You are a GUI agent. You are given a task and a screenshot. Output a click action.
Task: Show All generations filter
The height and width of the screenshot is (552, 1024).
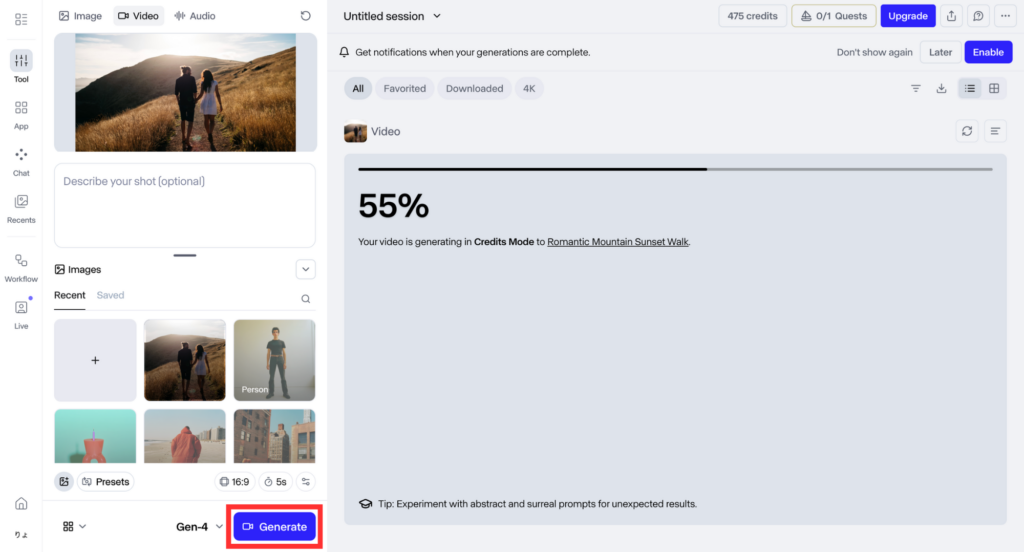(x=358, y=88)
